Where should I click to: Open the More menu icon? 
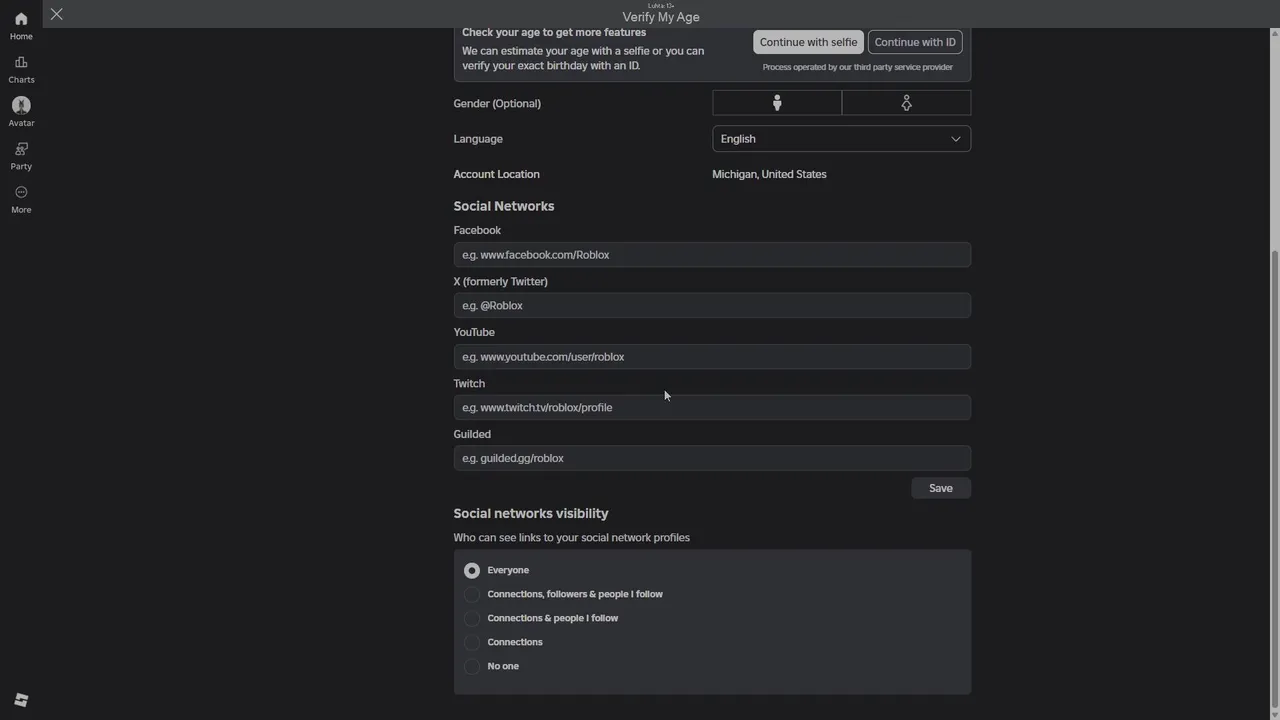(21, 193)
